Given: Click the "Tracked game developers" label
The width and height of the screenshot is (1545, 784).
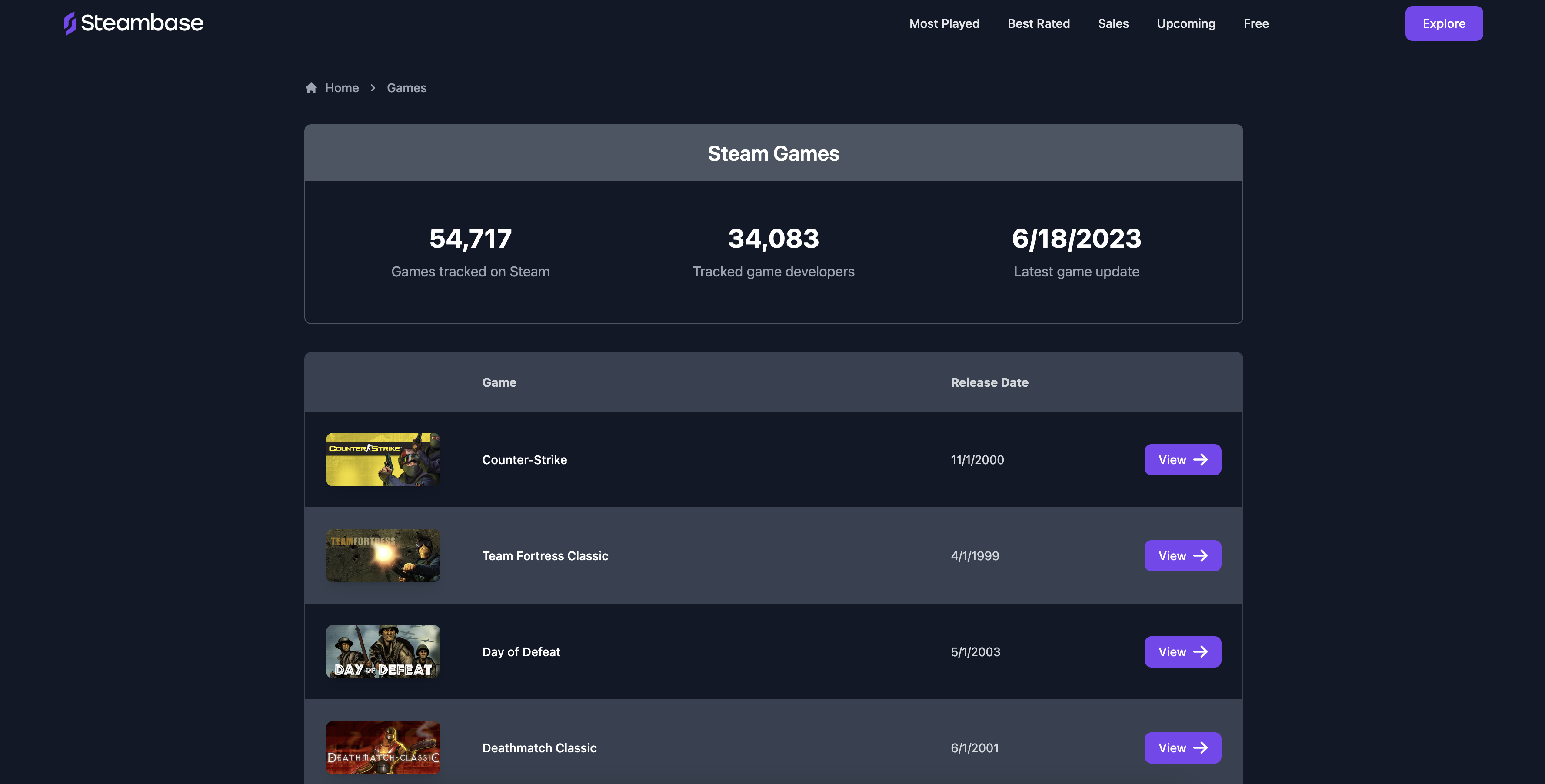Looking at the screenshot, I should 773,272.
